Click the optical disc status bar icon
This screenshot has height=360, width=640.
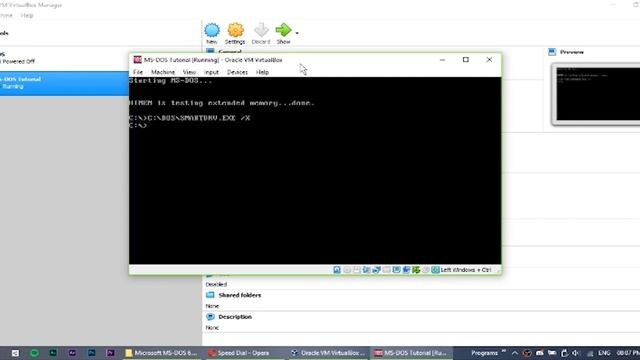[347, 270]
